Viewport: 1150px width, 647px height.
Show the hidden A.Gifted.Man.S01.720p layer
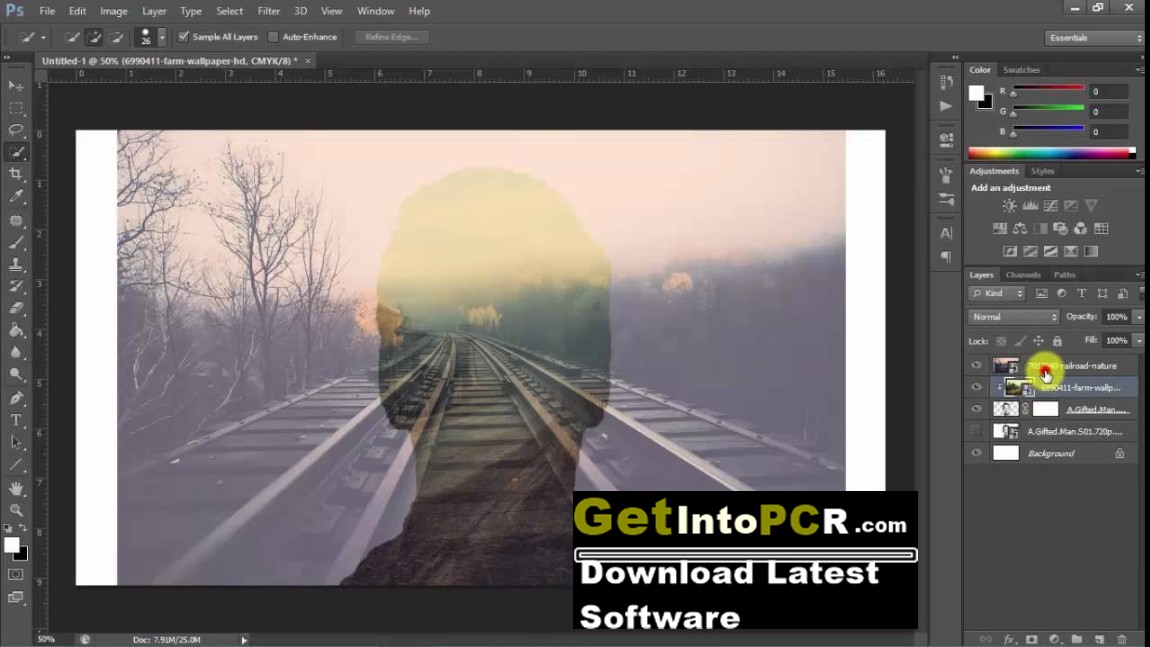(x=976, y=431)
